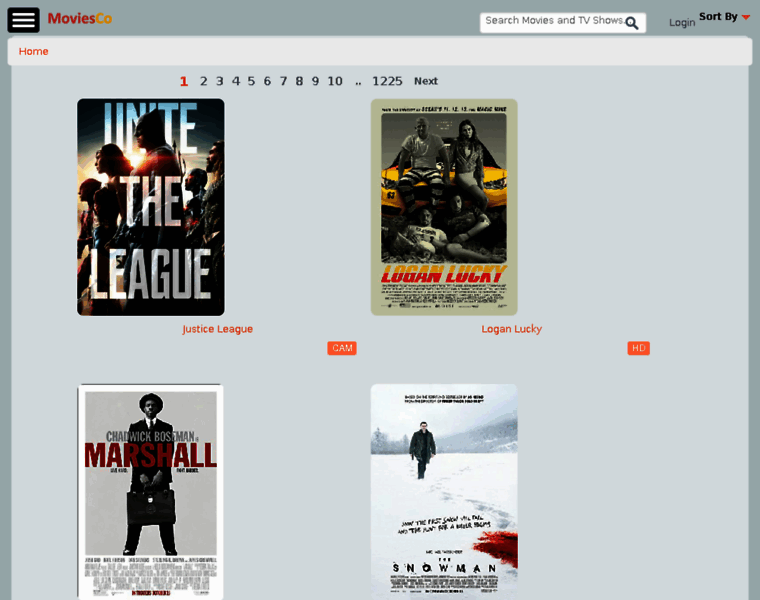Go to page 6
Screen dimensions: 760x600
(x=267, y=81)
